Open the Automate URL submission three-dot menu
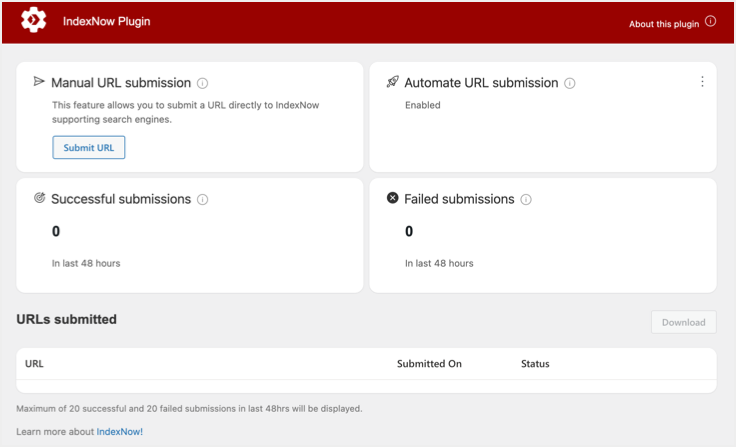The image size is (736, 447). tap(702, 82)
